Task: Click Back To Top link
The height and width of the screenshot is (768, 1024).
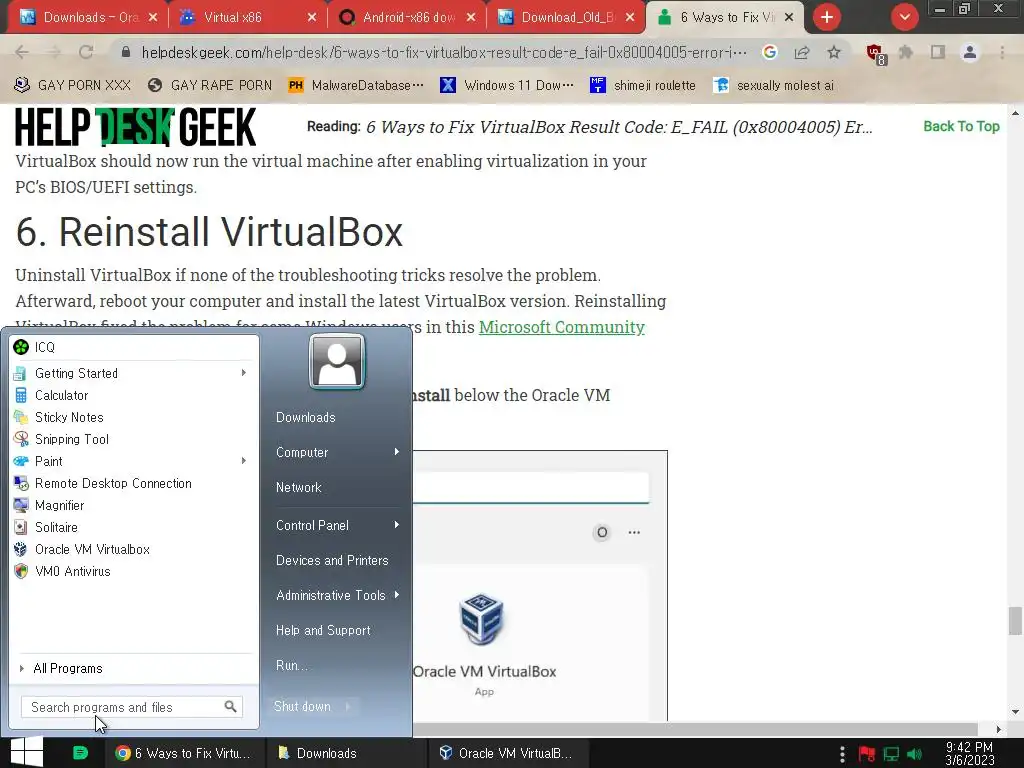Action: [961, 126]
